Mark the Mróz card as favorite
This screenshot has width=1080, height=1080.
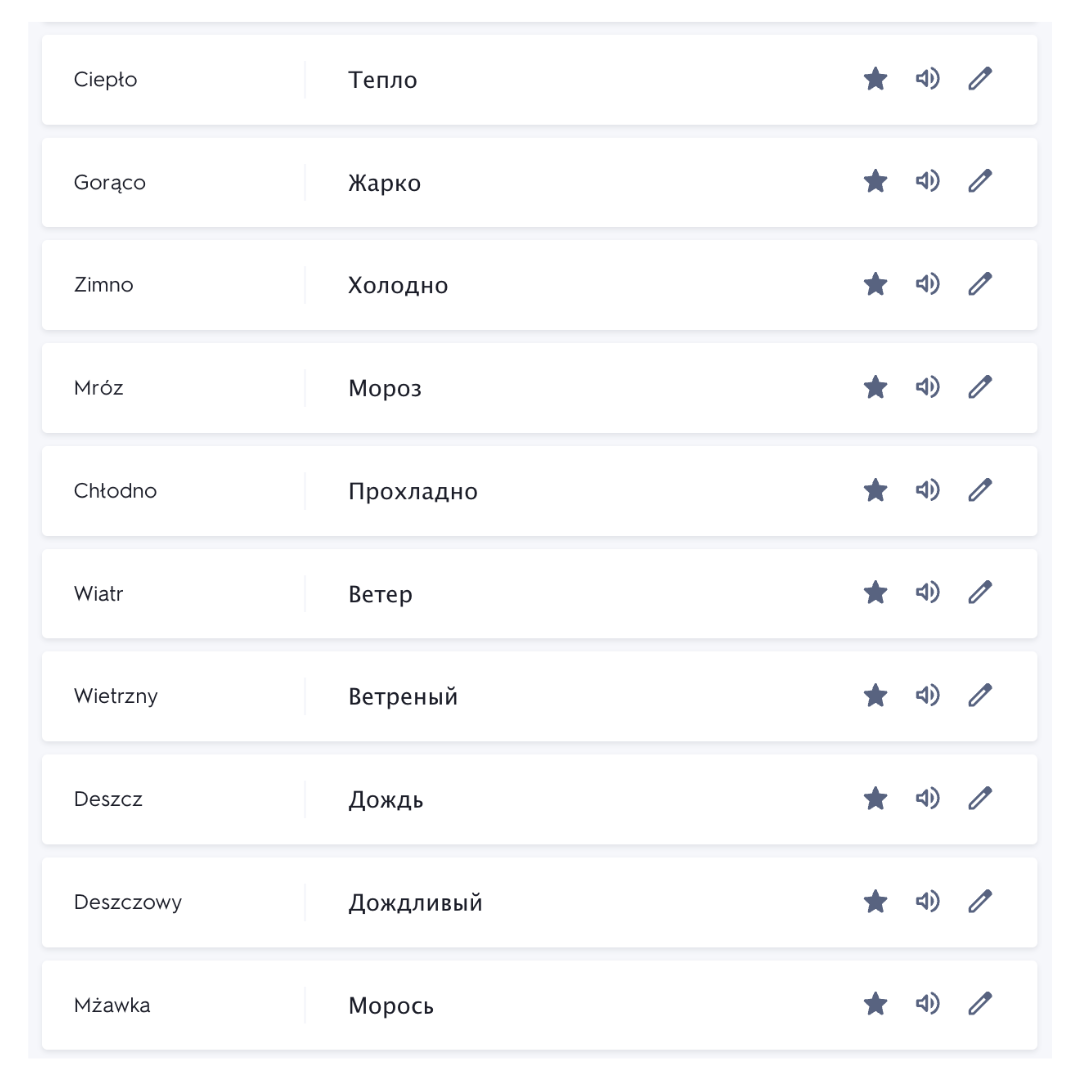click(875, 387)
